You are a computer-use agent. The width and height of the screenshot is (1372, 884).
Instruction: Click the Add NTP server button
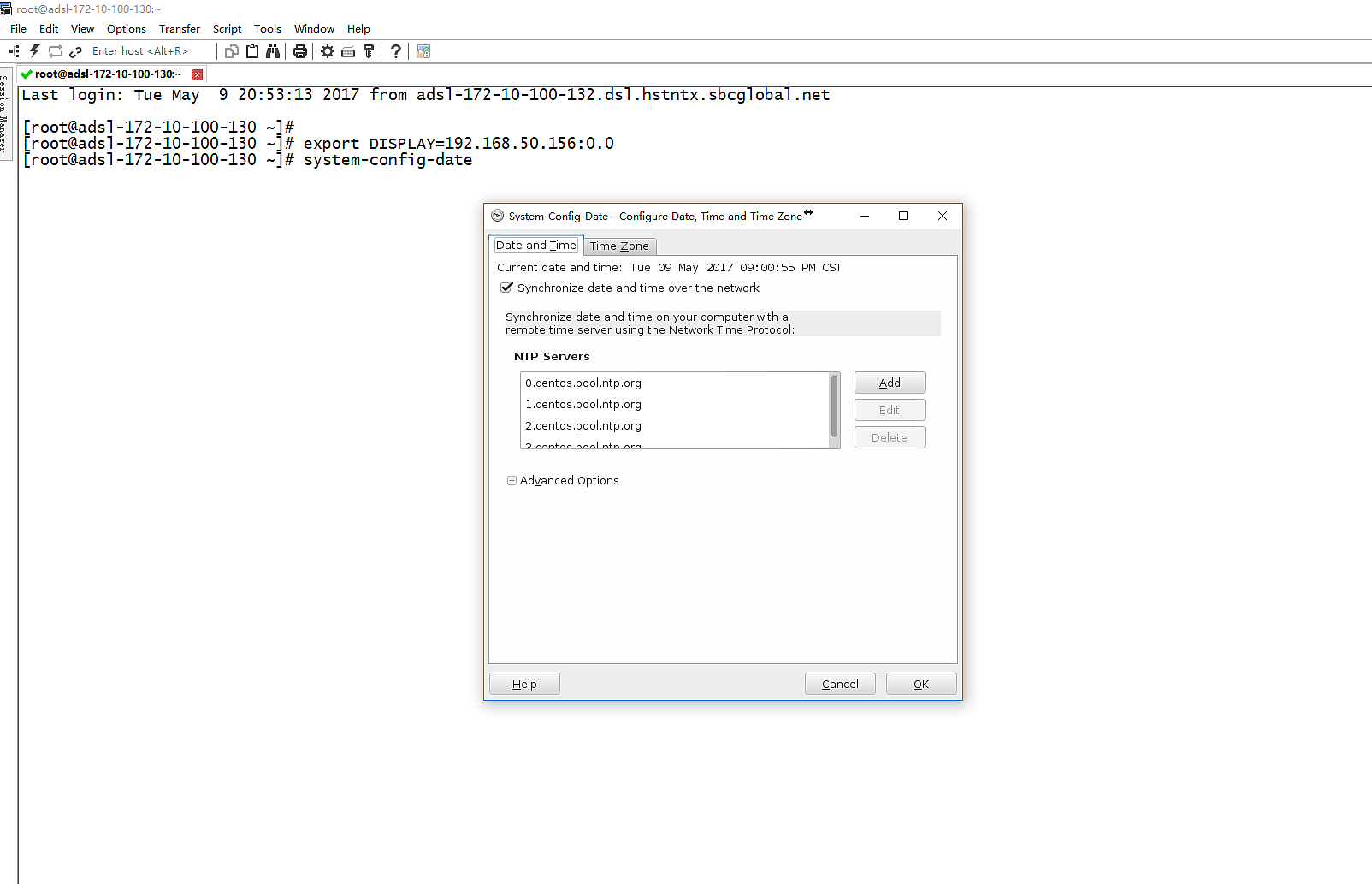[889, 383]
